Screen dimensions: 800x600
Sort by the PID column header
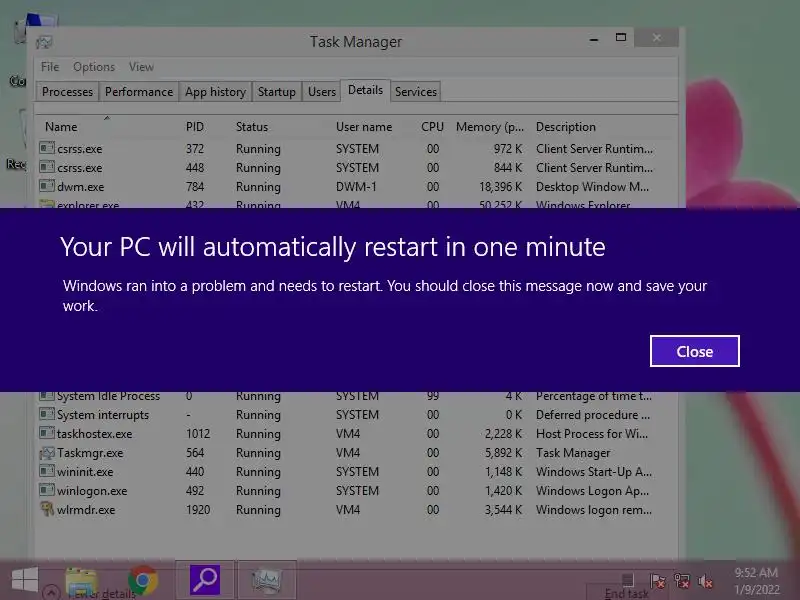point(194,127)
